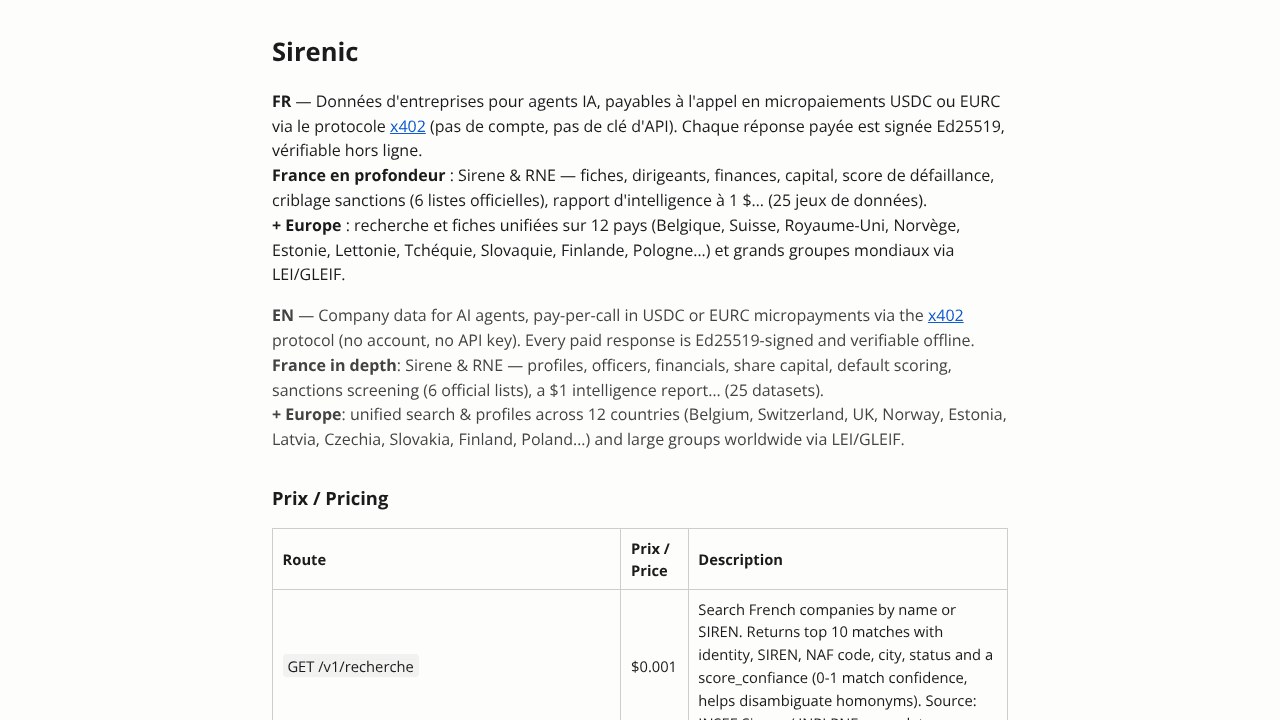Screen dimensions: 1280x720
Task: Click the bold 'France in depth' text
Action: click(334, 365)
